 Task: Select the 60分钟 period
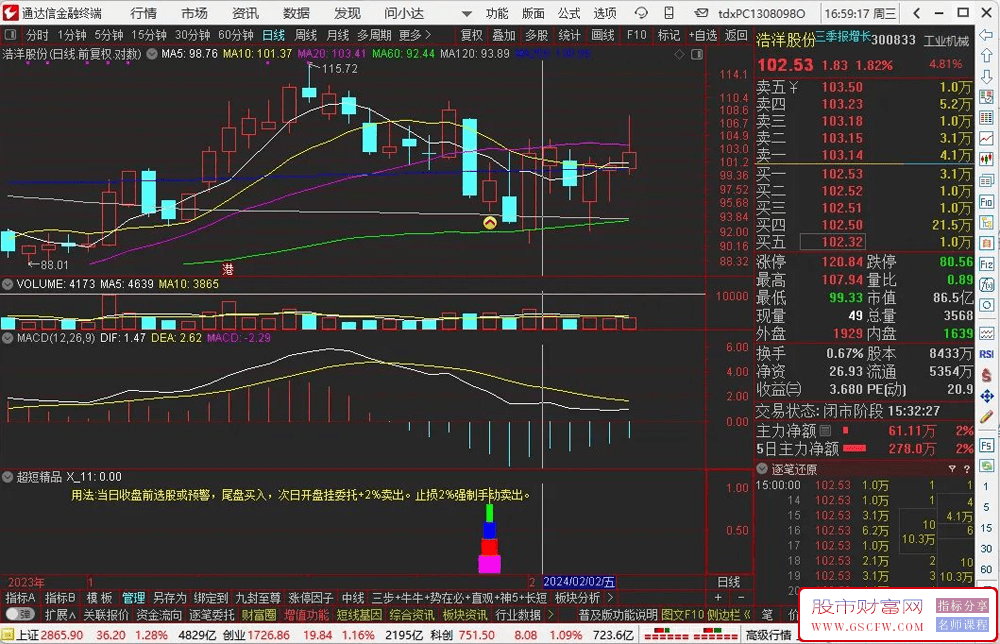pos(236,35)
